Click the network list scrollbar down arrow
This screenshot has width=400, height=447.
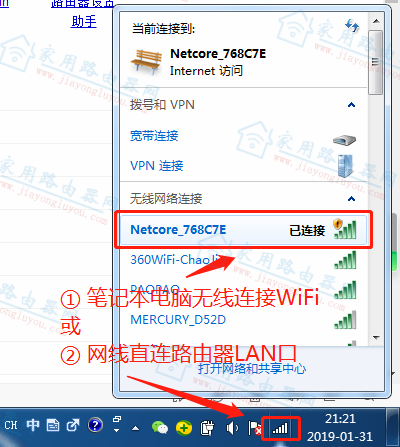pos(376,338)
